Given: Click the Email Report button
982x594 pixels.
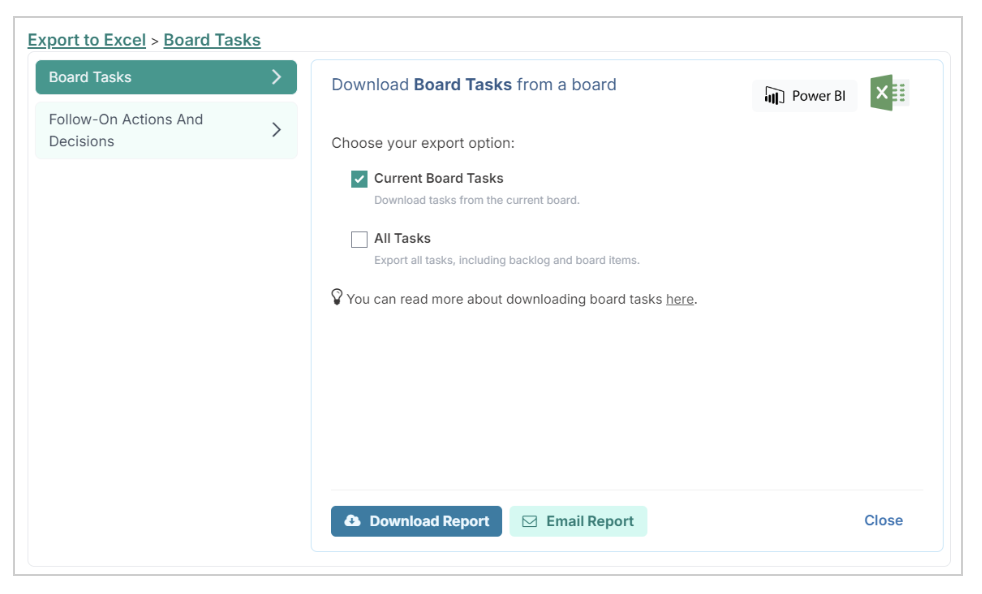Looking at the screenshot, I should pos(578,521).
